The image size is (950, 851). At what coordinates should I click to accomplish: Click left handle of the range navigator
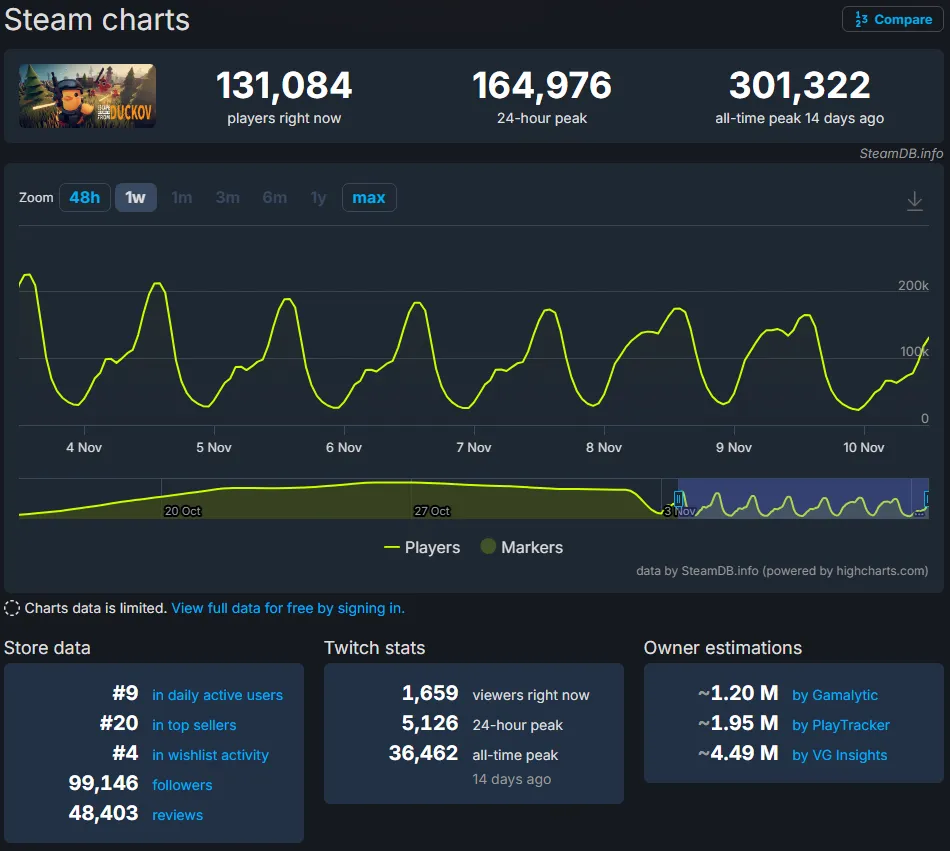(x=679, y=498)
